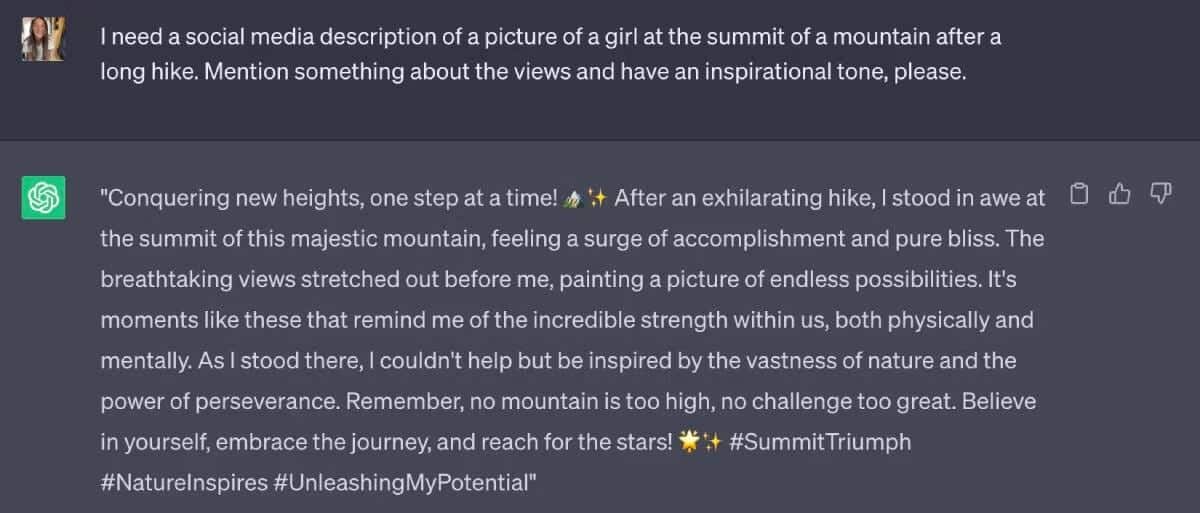Open the user profile photo avatar
The width and height of the screenshot is (1200, 513).
point(43,39)
